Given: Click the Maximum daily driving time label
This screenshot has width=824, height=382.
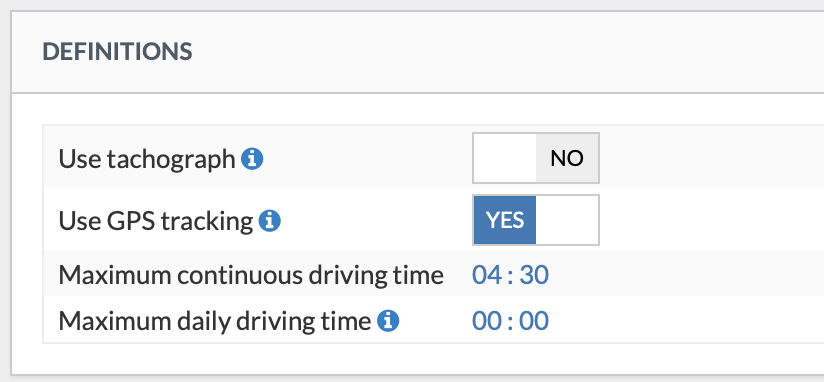Looking at the screenshot, I should pos(214,321).
